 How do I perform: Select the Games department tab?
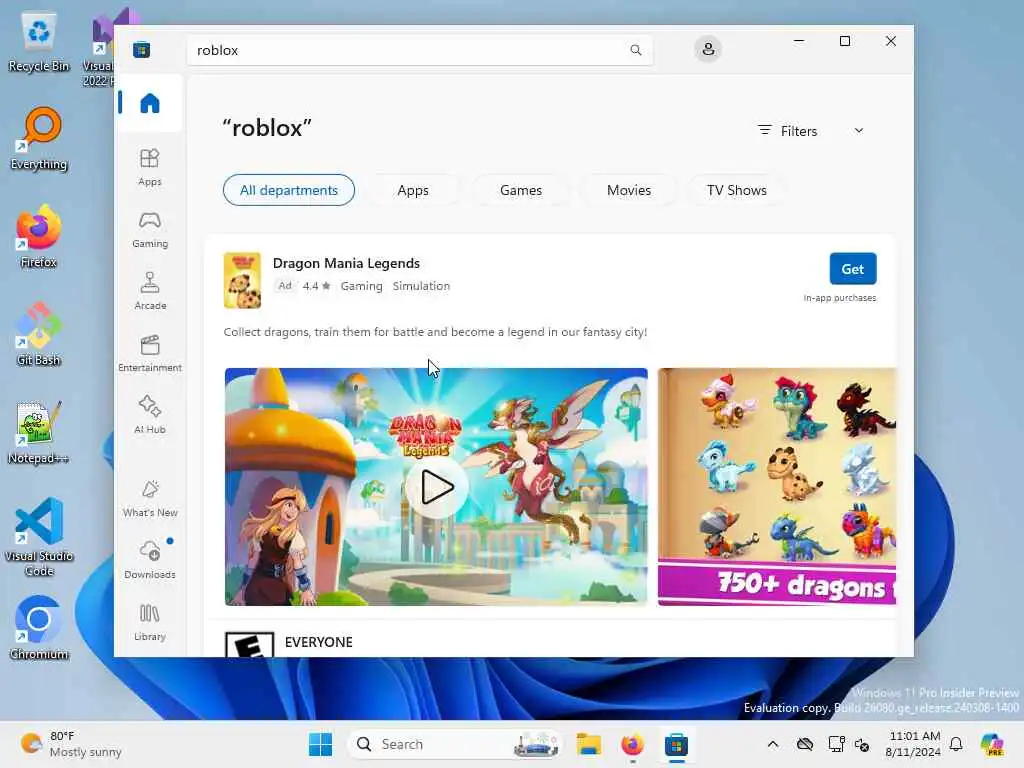(520, 190)
